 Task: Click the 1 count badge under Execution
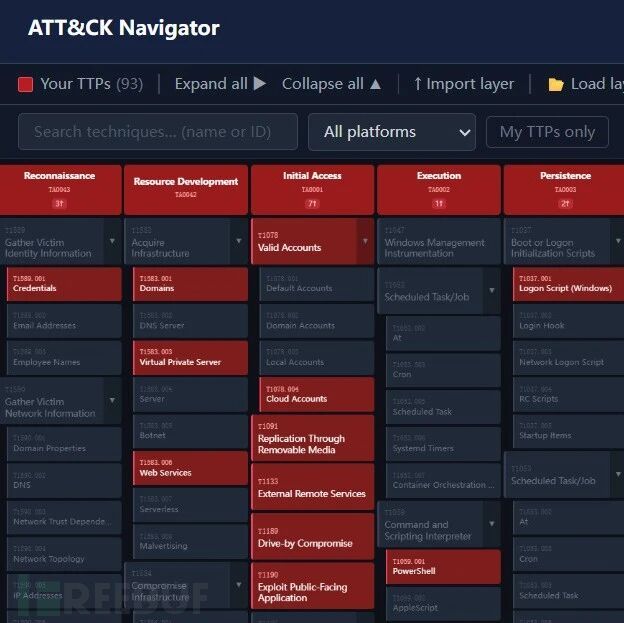[439, 204]
